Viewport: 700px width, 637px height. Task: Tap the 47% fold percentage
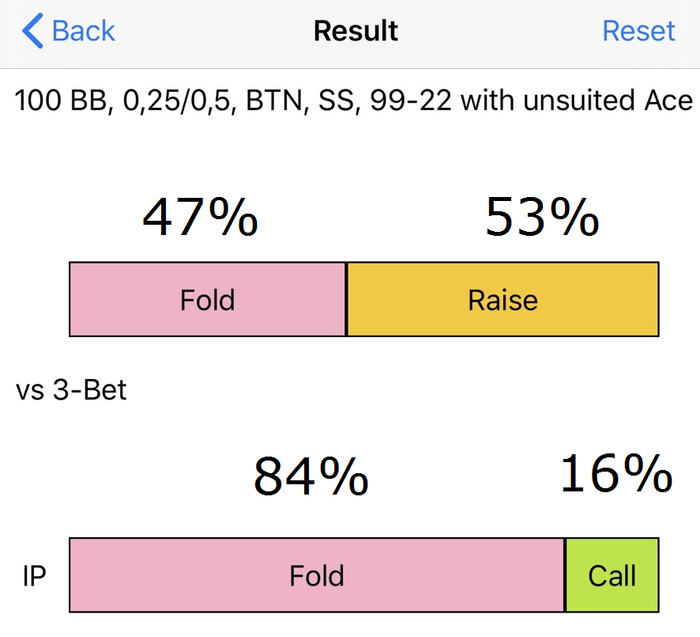(x=200, y=217)
